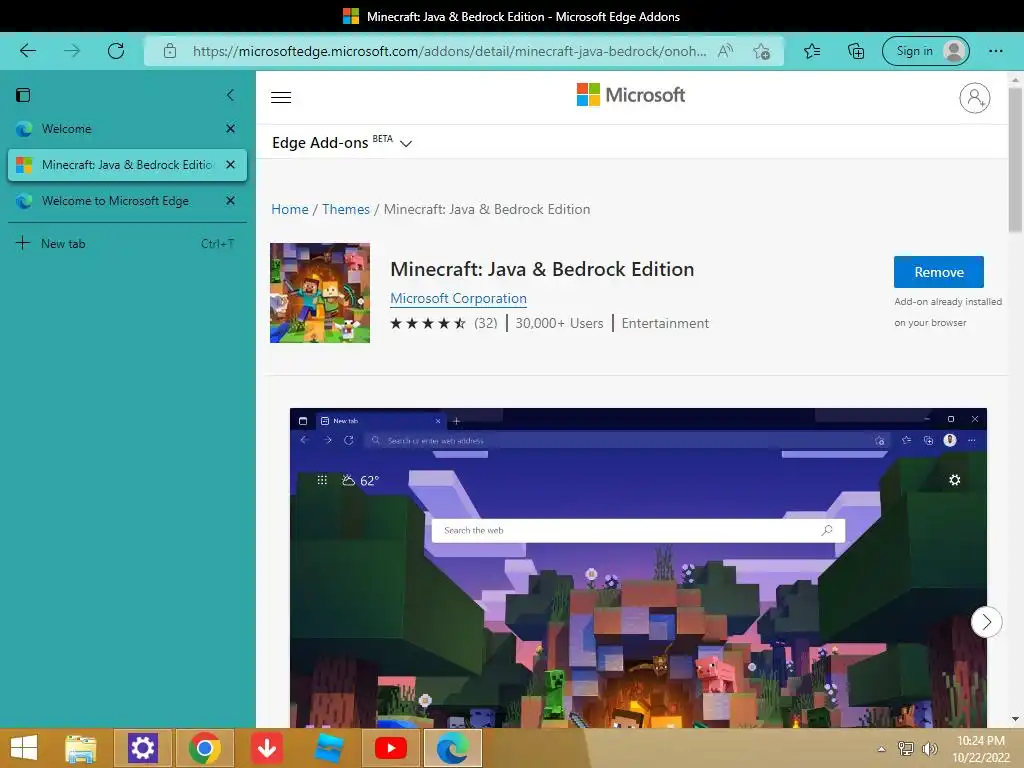Click the page vertical scrollbar thumb

click(1015, 160)
